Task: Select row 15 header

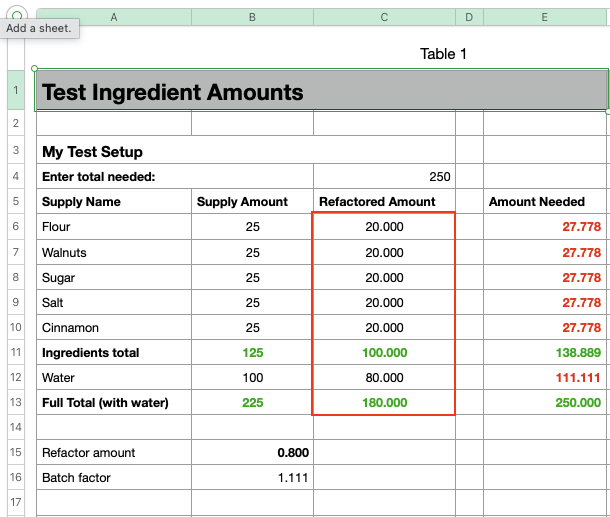Action: pos(16,452)
